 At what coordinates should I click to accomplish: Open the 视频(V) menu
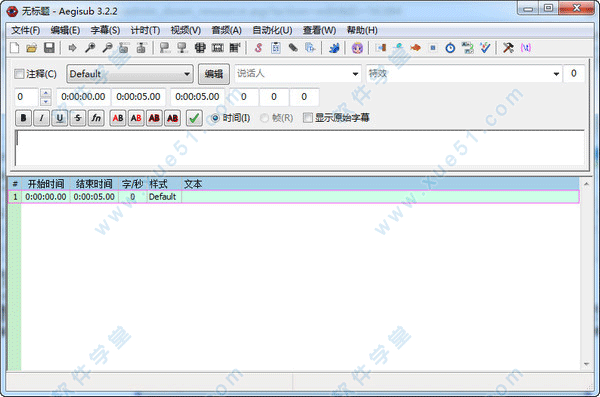coord(186,30)
